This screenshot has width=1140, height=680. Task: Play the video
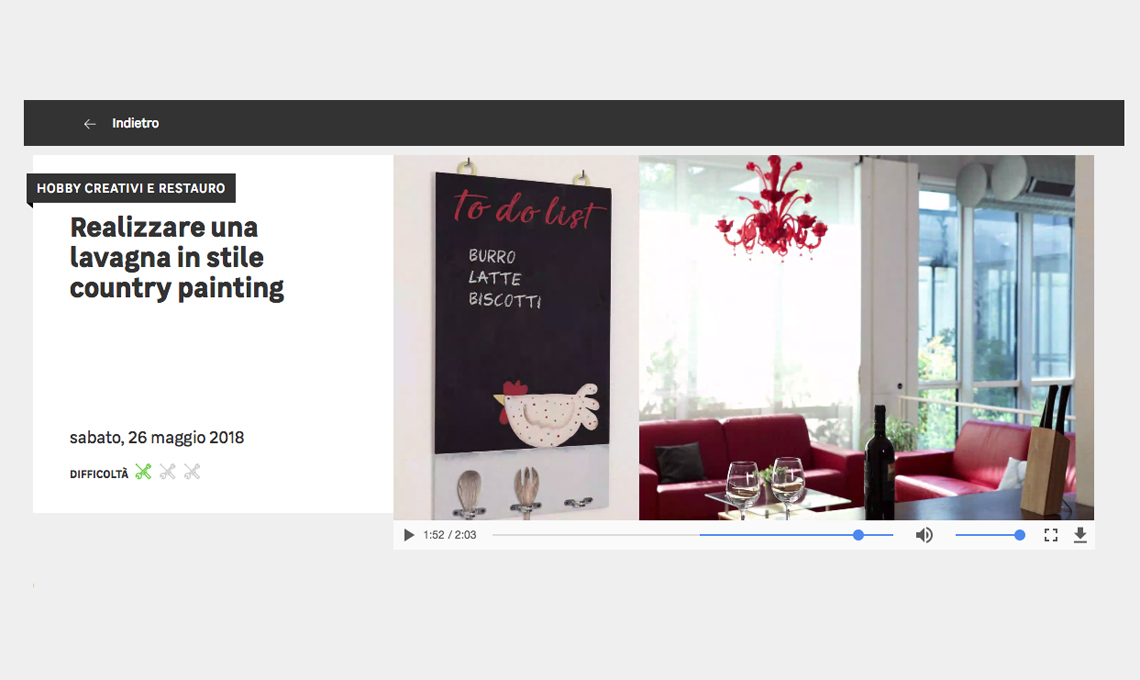click(409, 535)
